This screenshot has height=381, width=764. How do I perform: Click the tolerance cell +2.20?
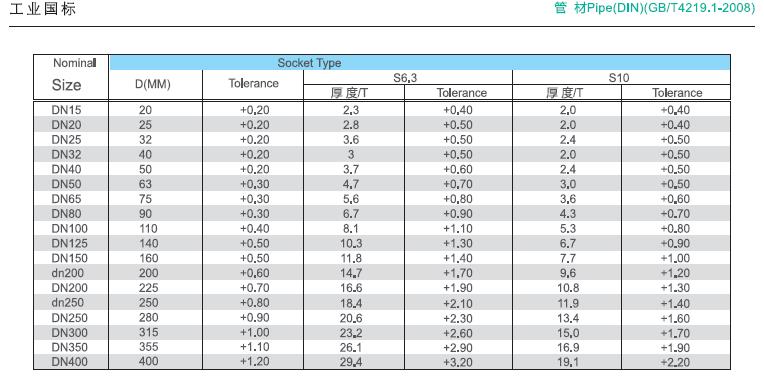coord(675,362)
